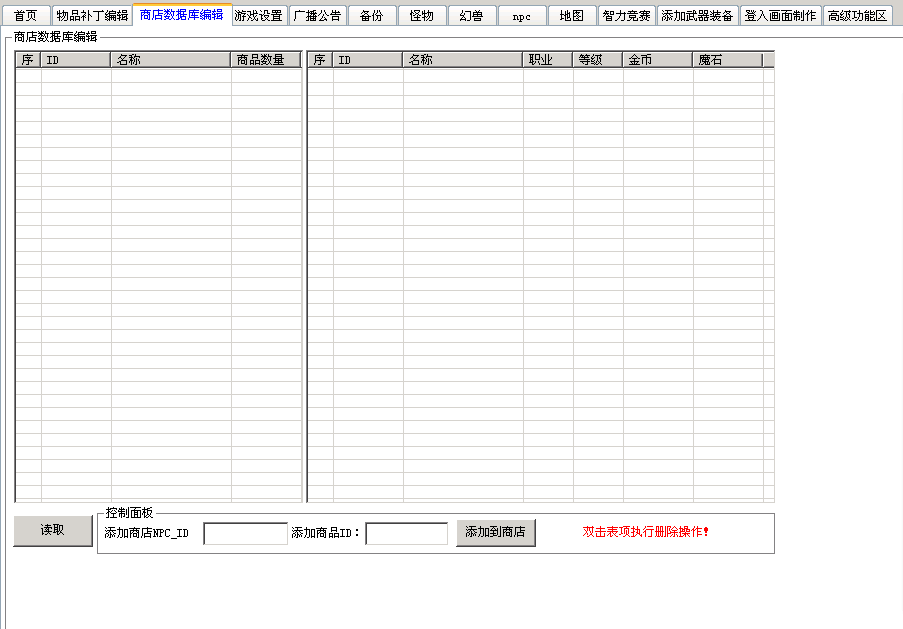Switch to the 物品补丁编辑 tab
Image resolution: width=903 pixels, height=629 pixels.
(92, 16)
